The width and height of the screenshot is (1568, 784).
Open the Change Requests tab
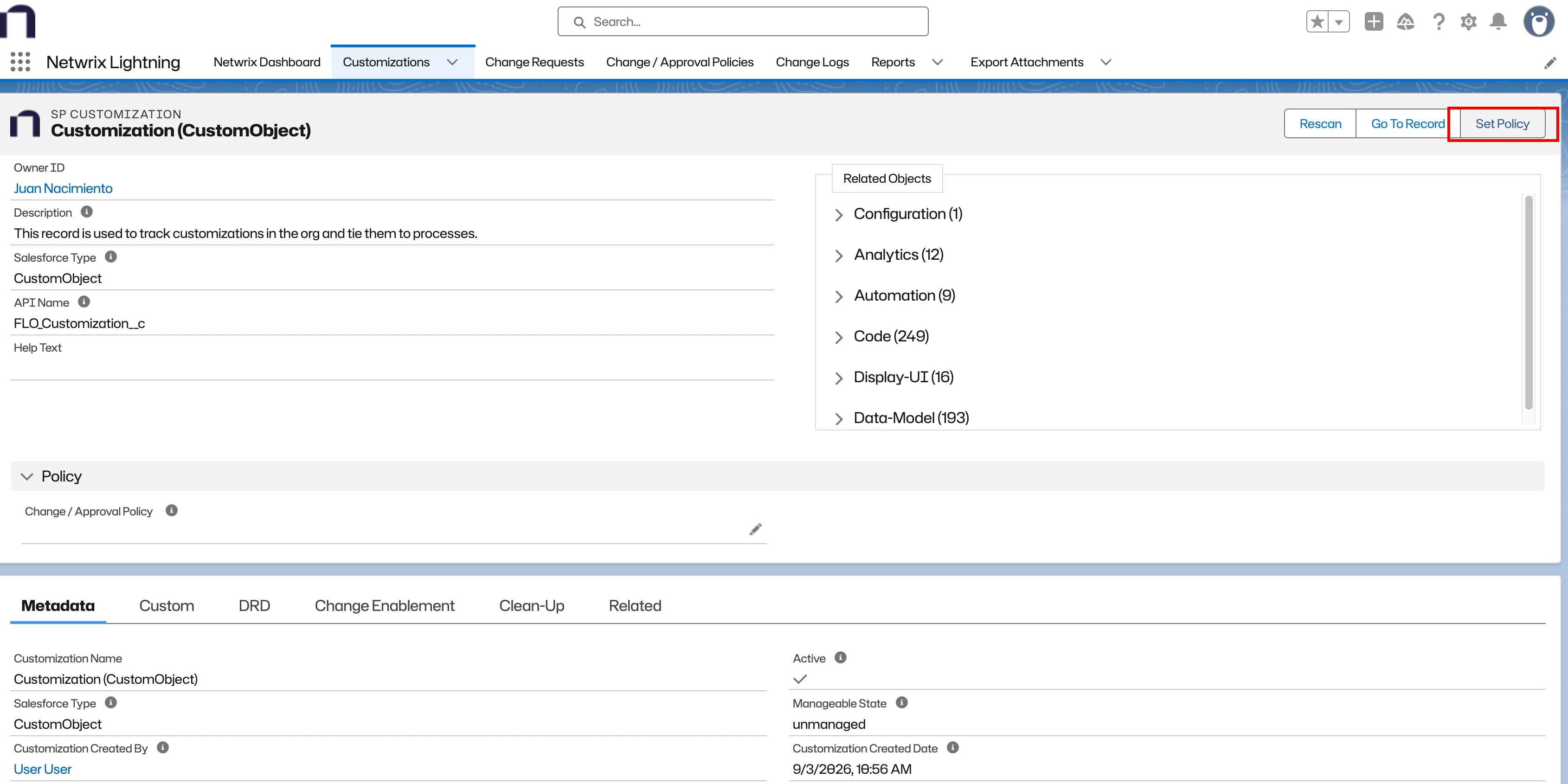(534, 62)
